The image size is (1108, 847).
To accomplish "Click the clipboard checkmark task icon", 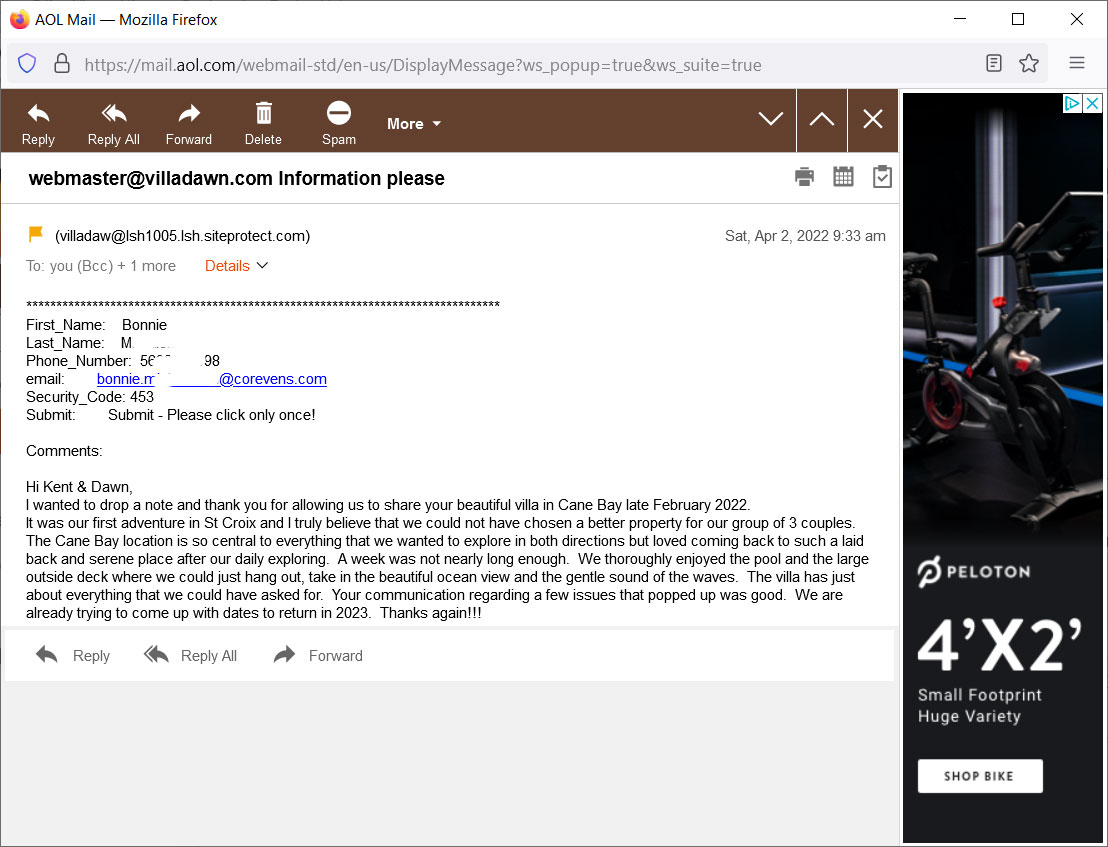I will 882,177.
